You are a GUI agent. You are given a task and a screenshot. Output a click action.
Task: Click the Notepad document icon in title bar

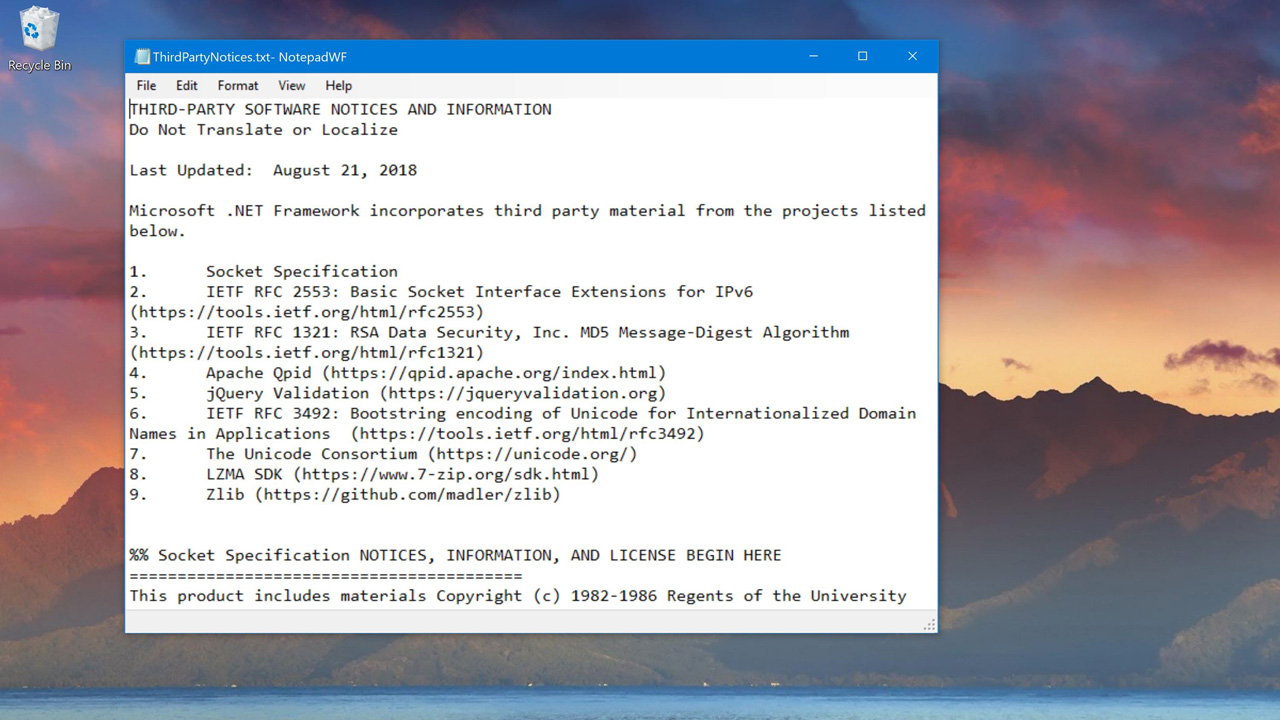click(x=142, y=57)
